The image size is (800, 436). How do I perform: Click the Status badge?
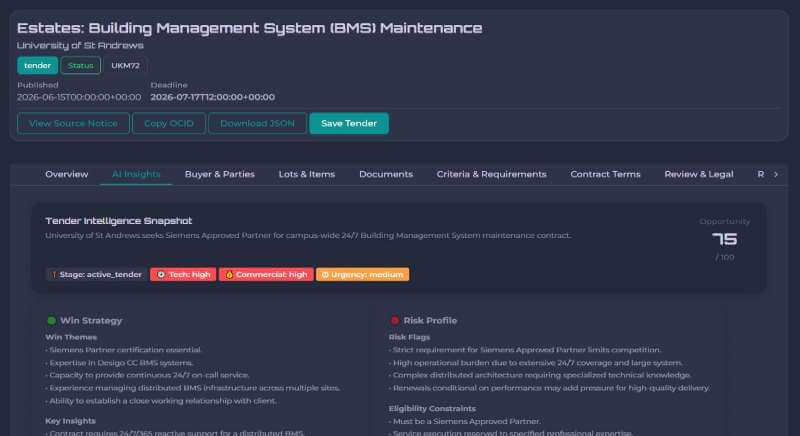coord(81,65)
